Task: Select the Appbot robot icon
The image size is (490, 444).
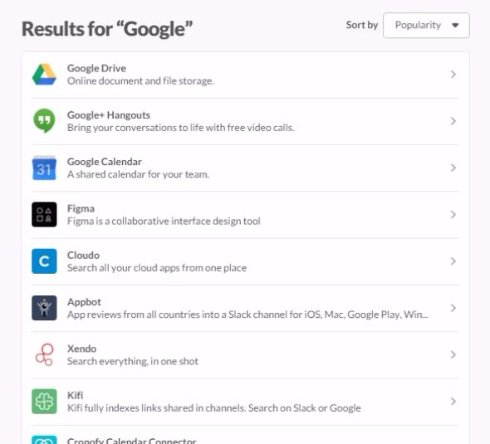Action: 44,308
